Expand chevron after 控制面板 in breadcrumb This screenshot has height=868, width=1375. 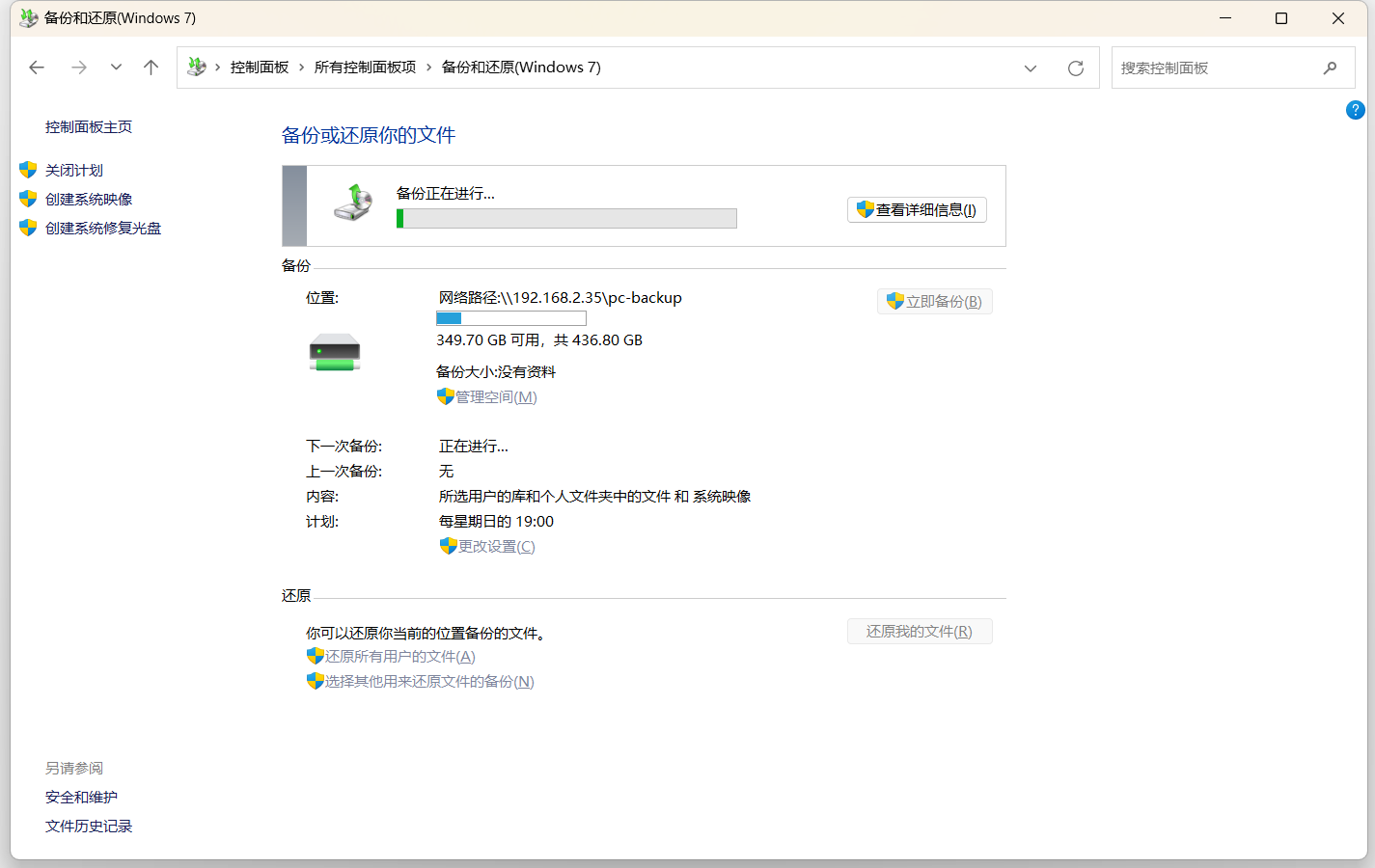302,68
